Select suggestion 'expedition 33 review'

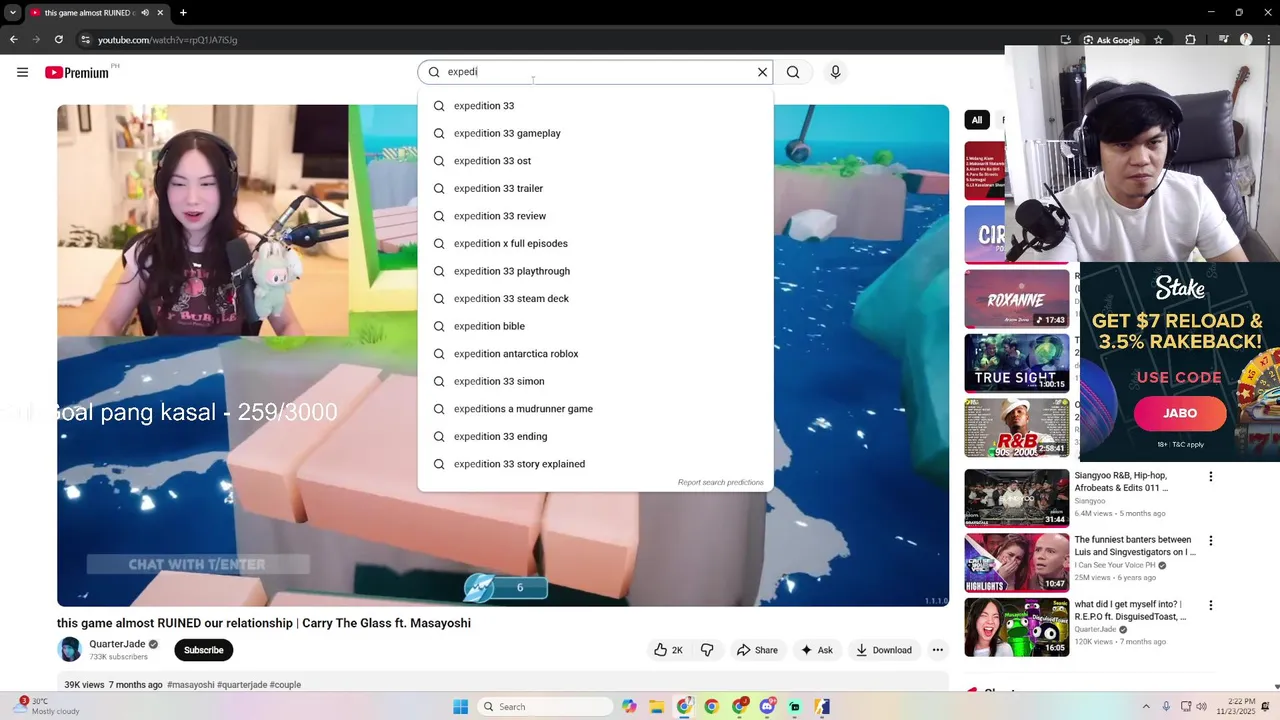point(595,216)
